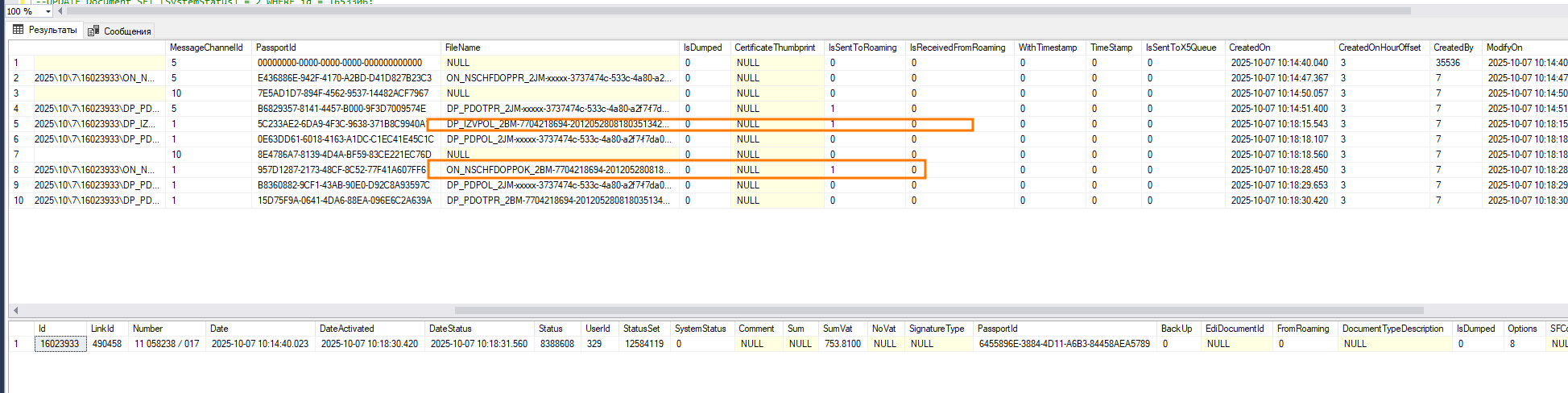The height and width of the screenshot is (393, 1568).
Task: Click path cell ending DP_IZ...
Action: tap(99, 124)
